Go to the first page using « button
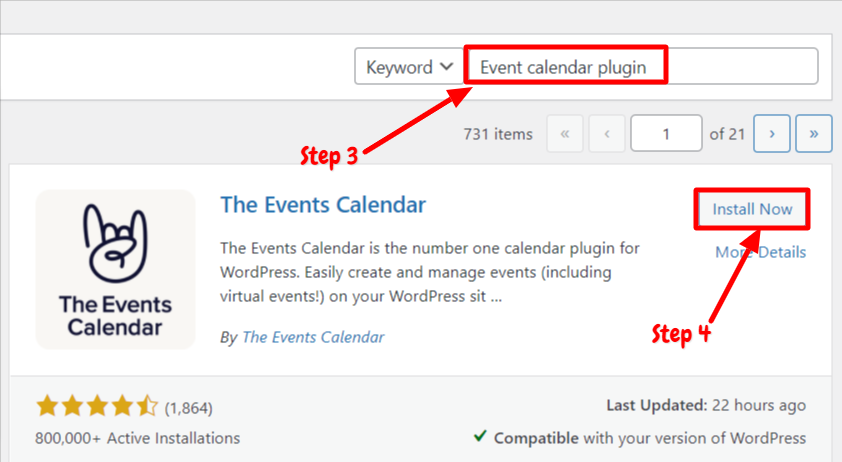Screen dimensions: 842x462 tap(565, 133)
